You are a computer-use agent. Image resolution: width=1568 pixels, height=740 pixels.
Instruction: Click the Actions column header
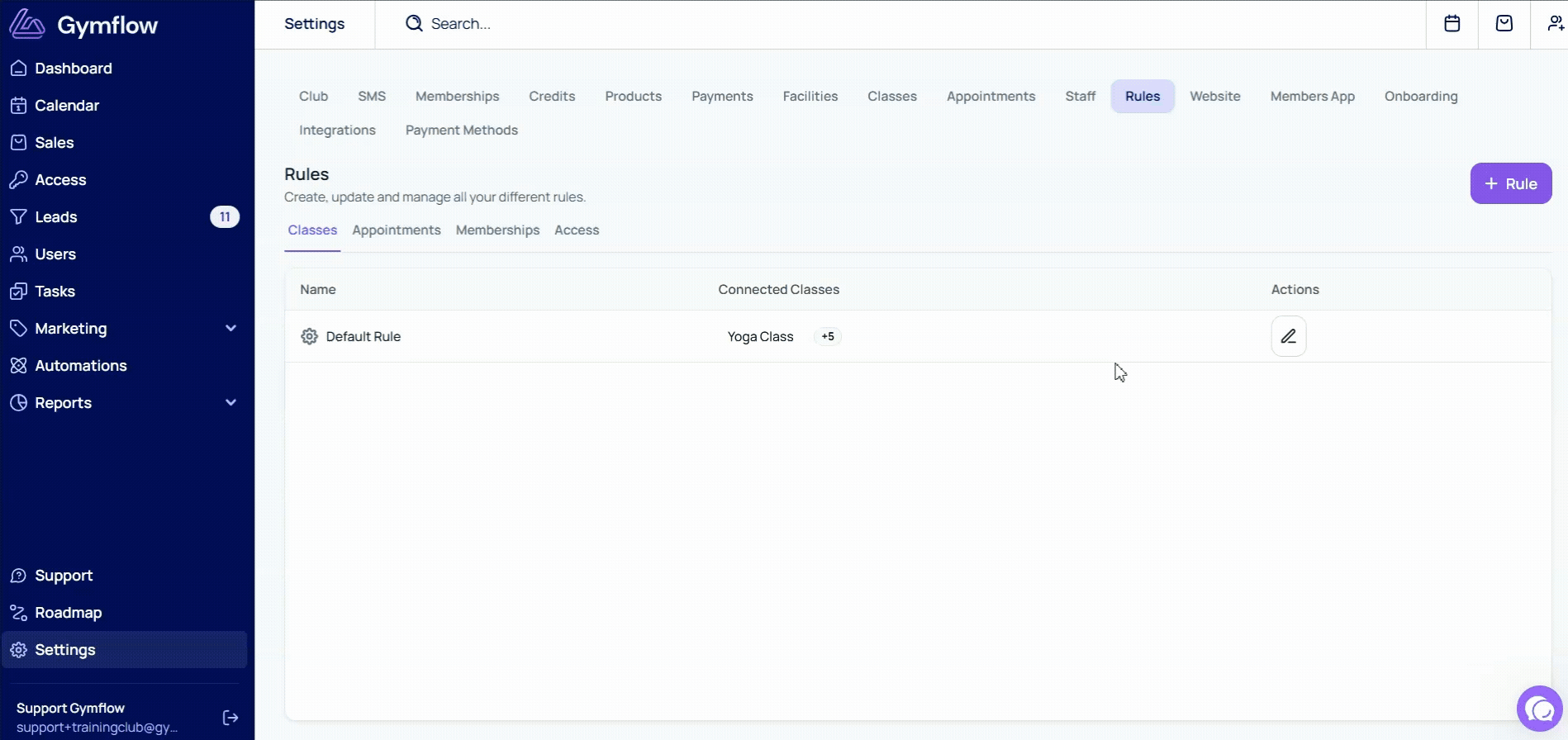click(x=1295, y=290)
